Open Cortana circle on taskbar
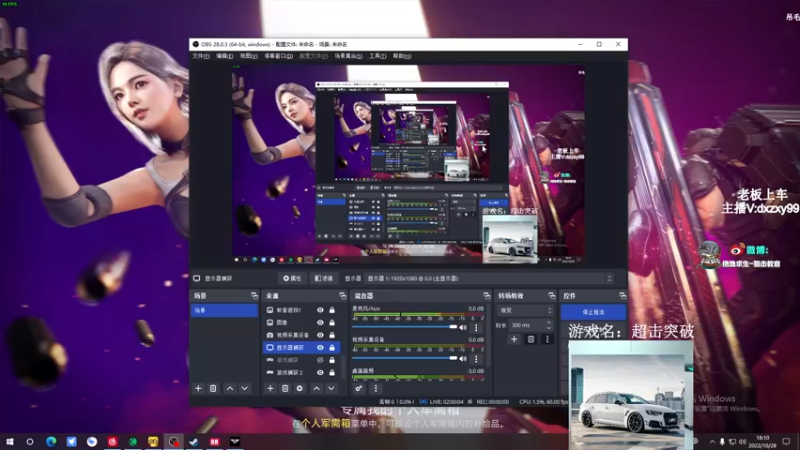800x450 pixels. [x=30, y=442]
